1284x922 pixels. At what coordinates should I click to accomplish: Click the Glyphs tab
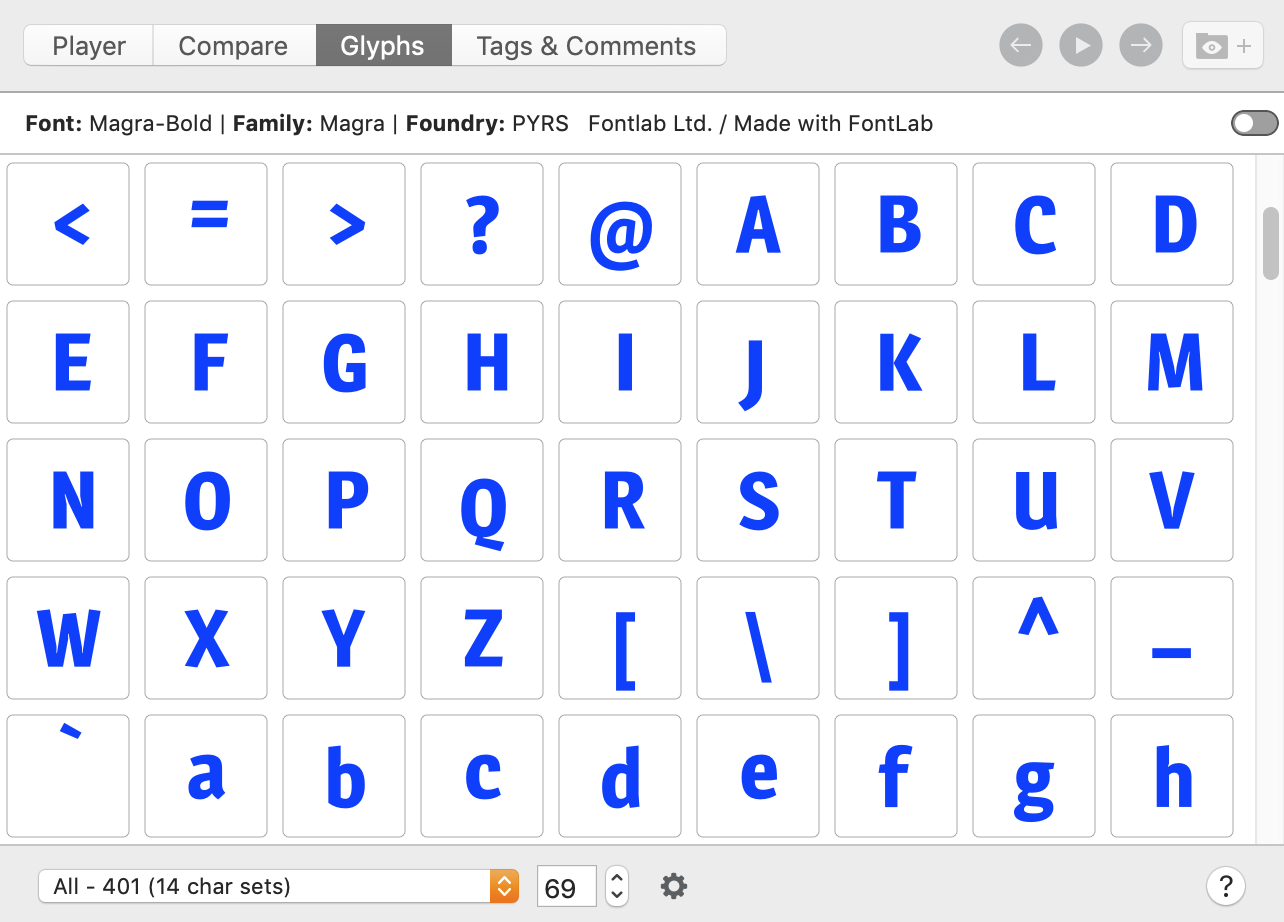pos(382,46)
